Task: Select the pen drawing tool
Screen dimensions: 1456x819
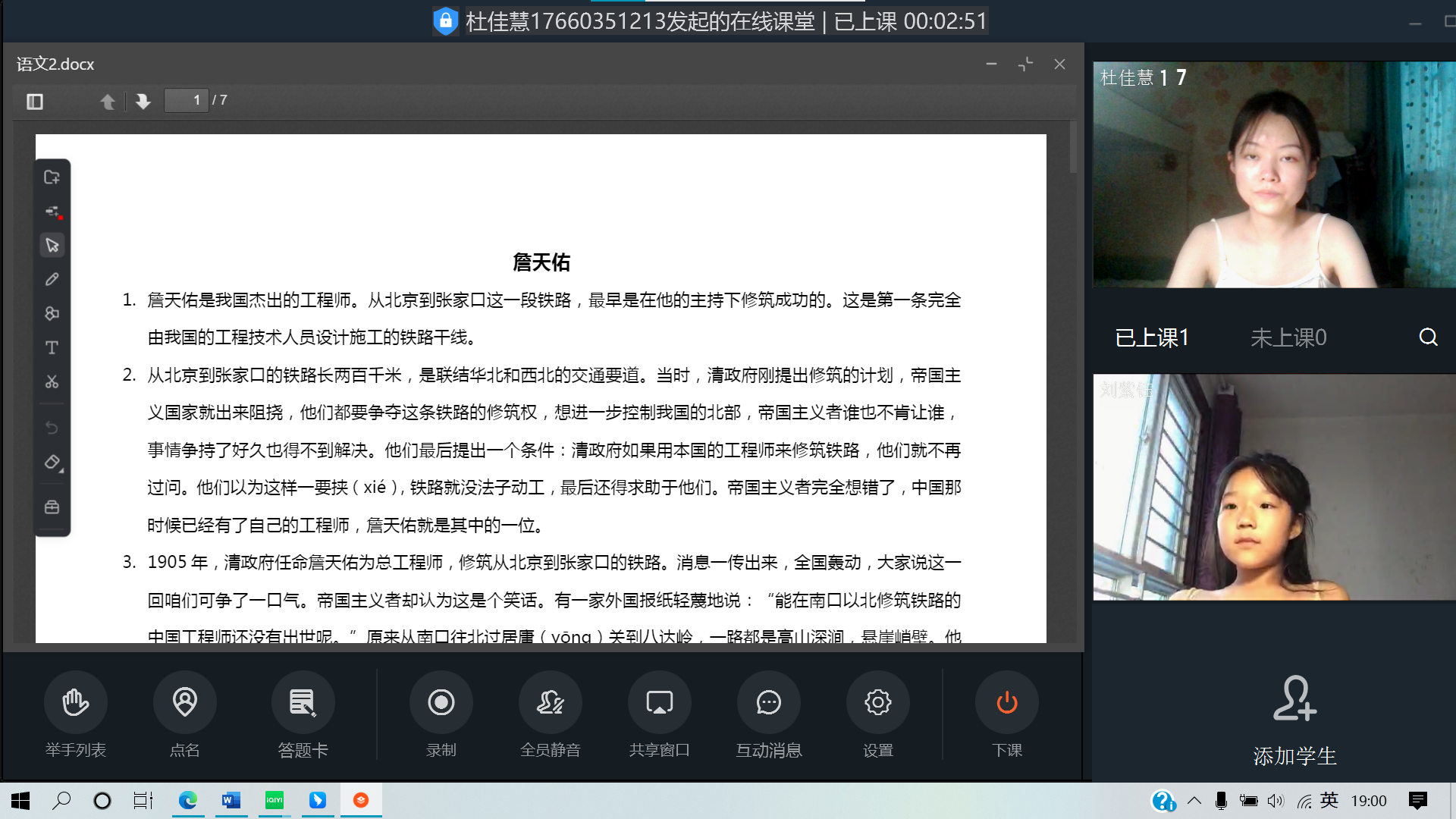Action: (x=52, y=279)
